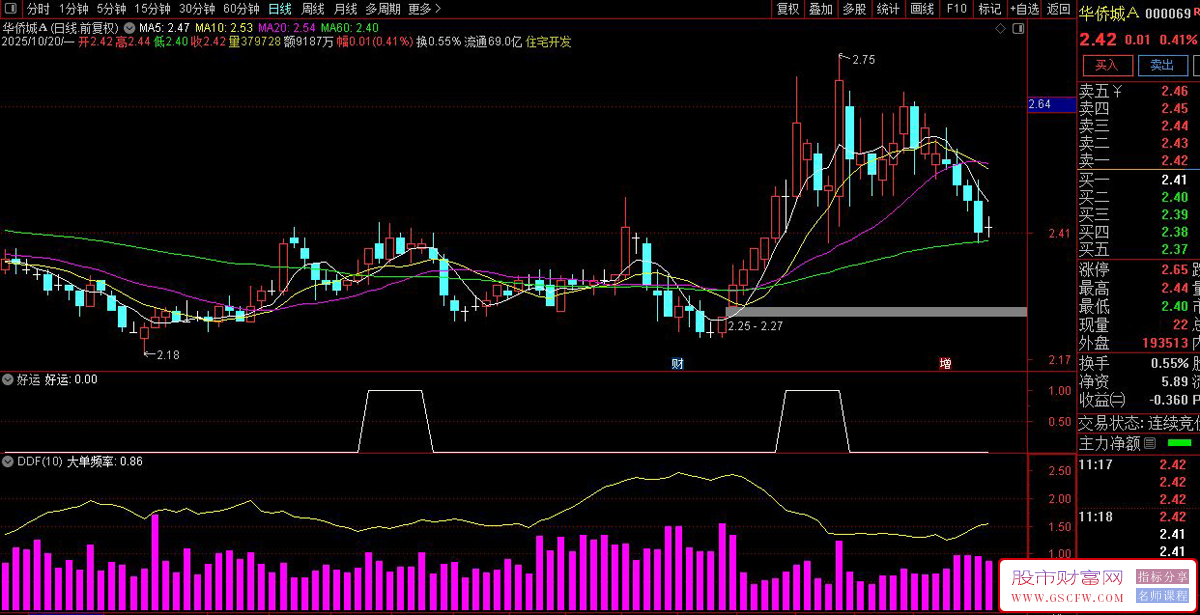Open the dropdown arrow beside 华侨城A title
This screenshot has width=1200, height=615.
[127, 27]
